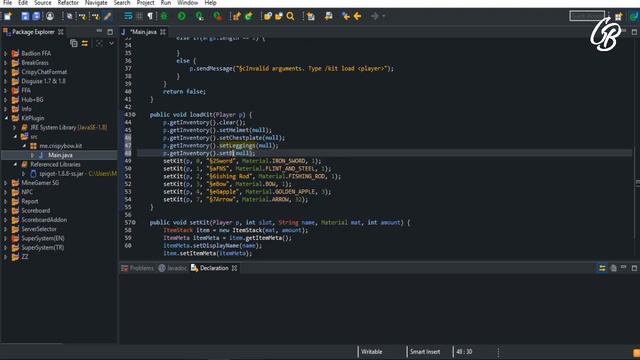Select Main.java in Package Explorer
Viewport: 640px width, 360px height.
[x=60, y=155]
